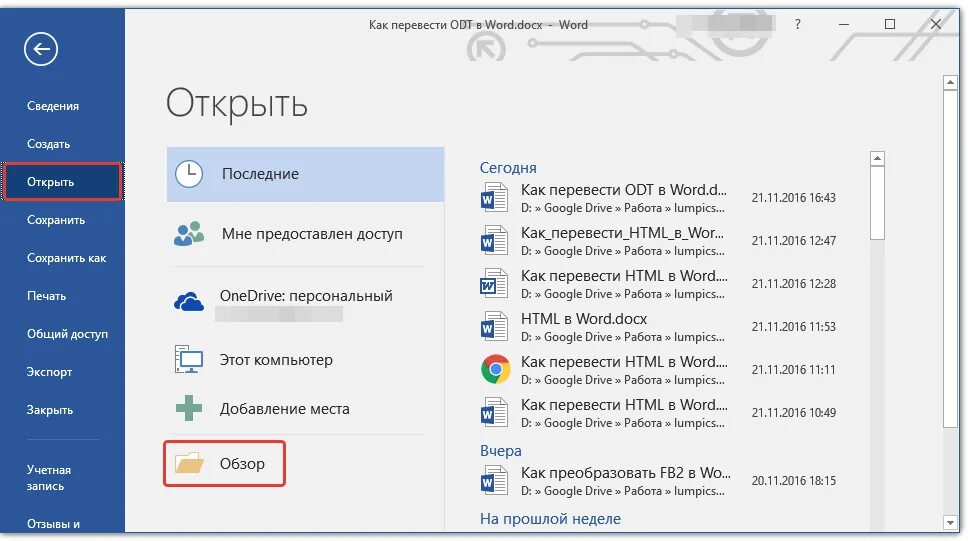This screenshot has width=968, height=541.
Task: Open Сохранить как in the sidebar
Action: (x=67, y=258)
